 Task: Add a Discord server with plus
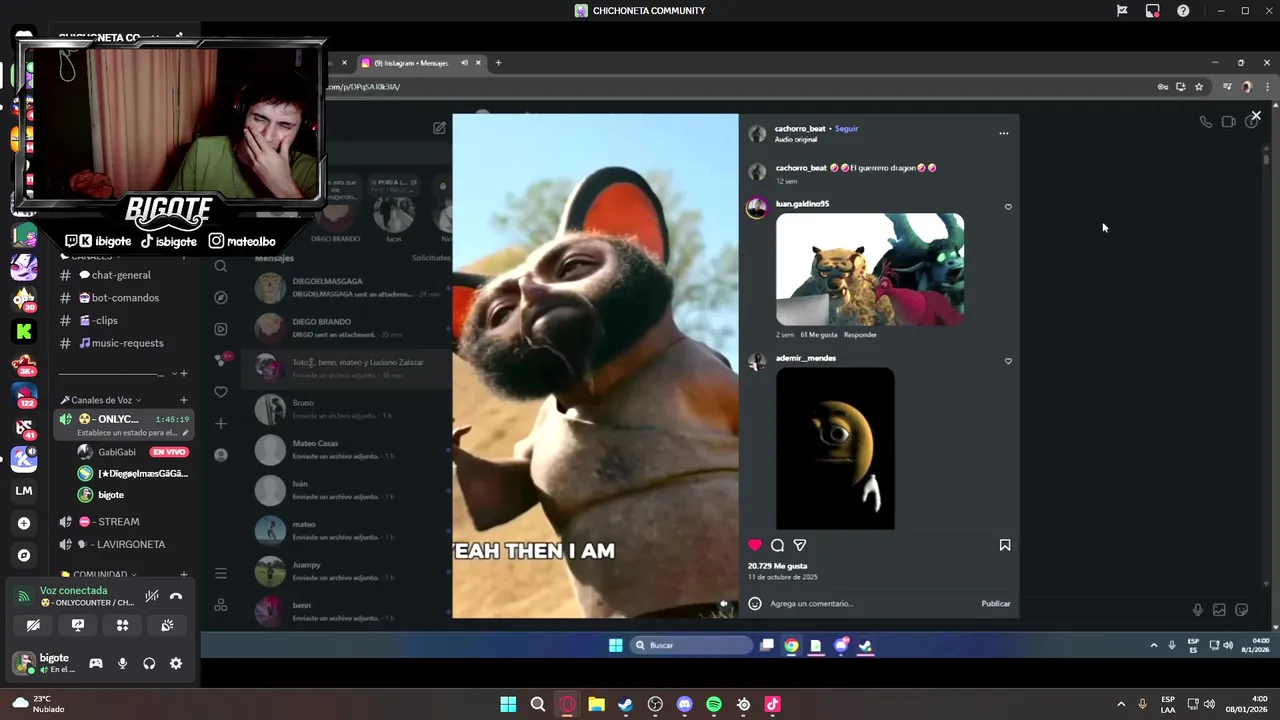tap(24, 523)
